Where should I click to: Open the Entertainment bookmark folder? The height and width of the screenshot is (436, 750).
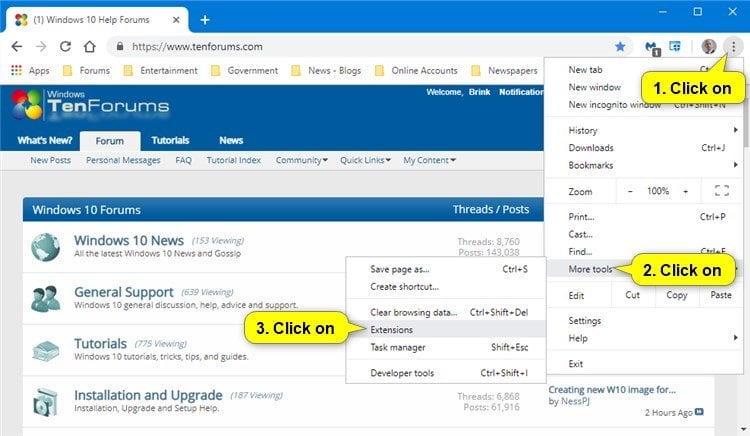pos(160,71)
